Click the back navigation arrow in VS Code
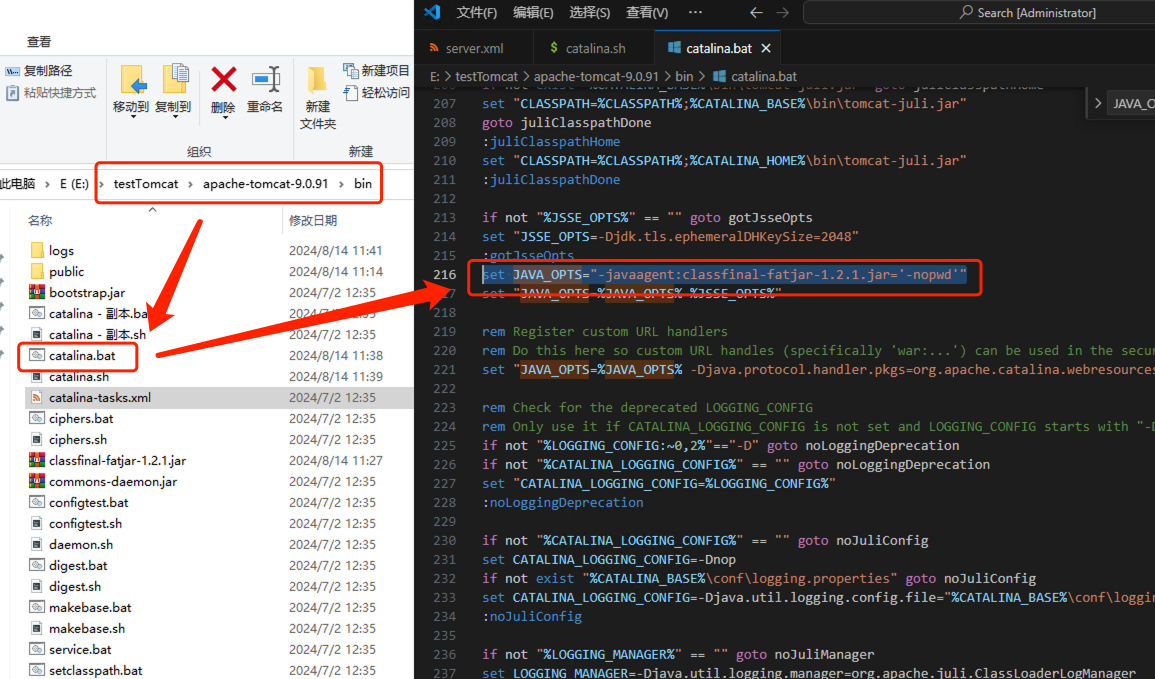Image resolution: width=1155 pixels, height=679 pixels. pos(756,12)
